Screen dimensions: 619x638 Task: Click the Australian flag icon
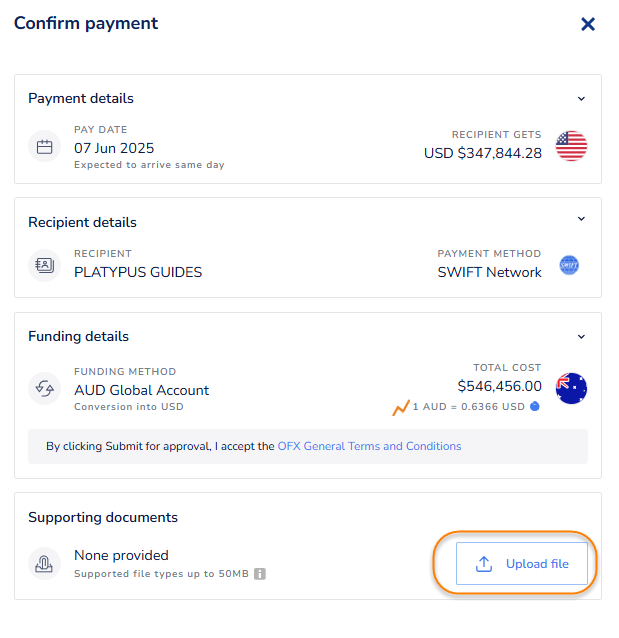pyautogui.click(x=571, y=388)
